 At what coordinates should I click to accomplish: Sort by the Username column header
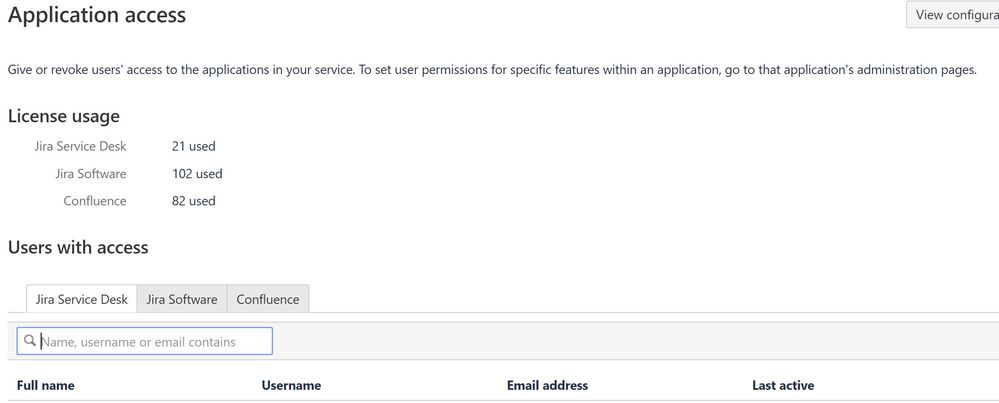pos(291,385)
